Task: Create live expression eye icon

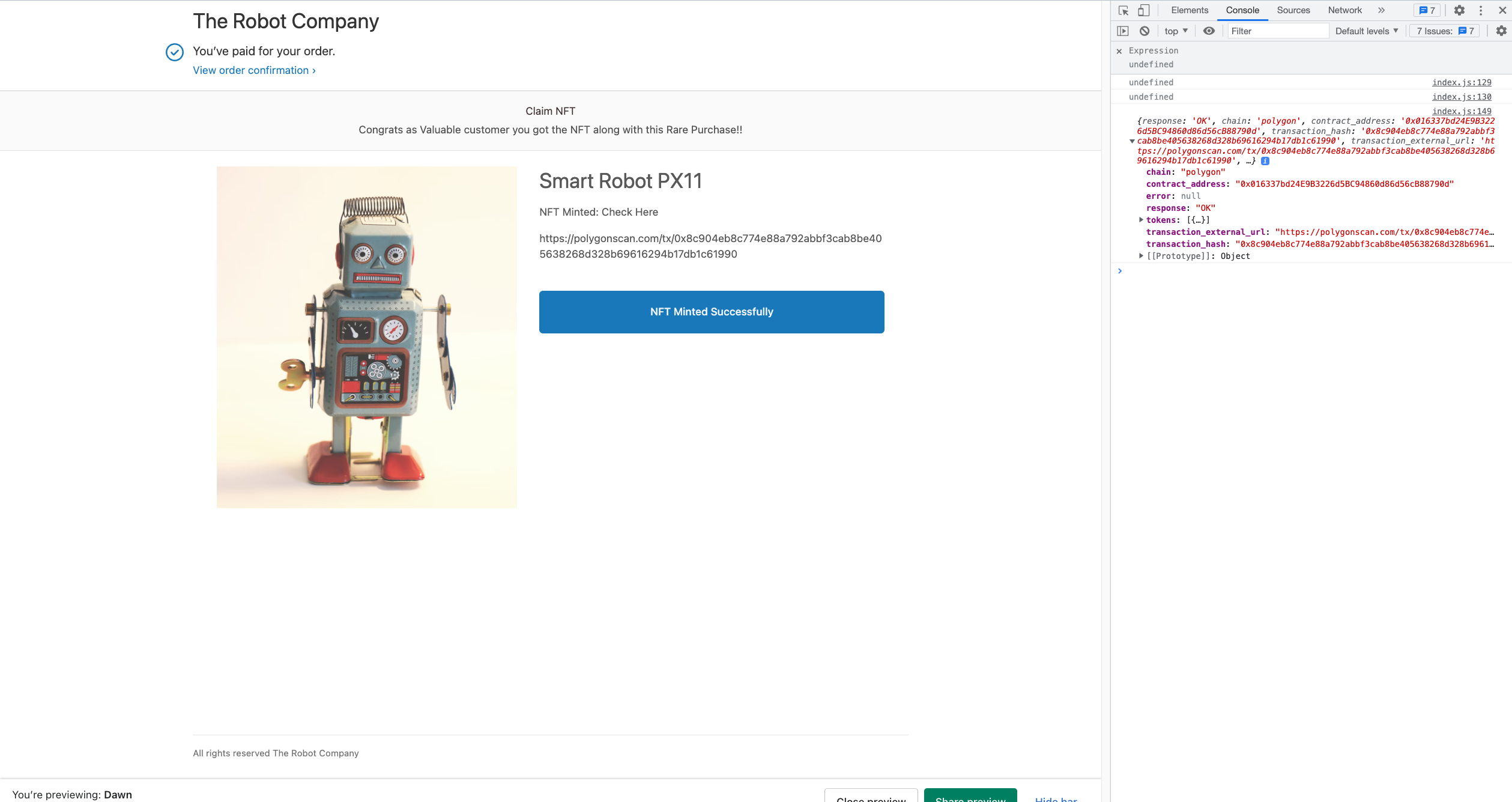Action: tap(1209, 31)
